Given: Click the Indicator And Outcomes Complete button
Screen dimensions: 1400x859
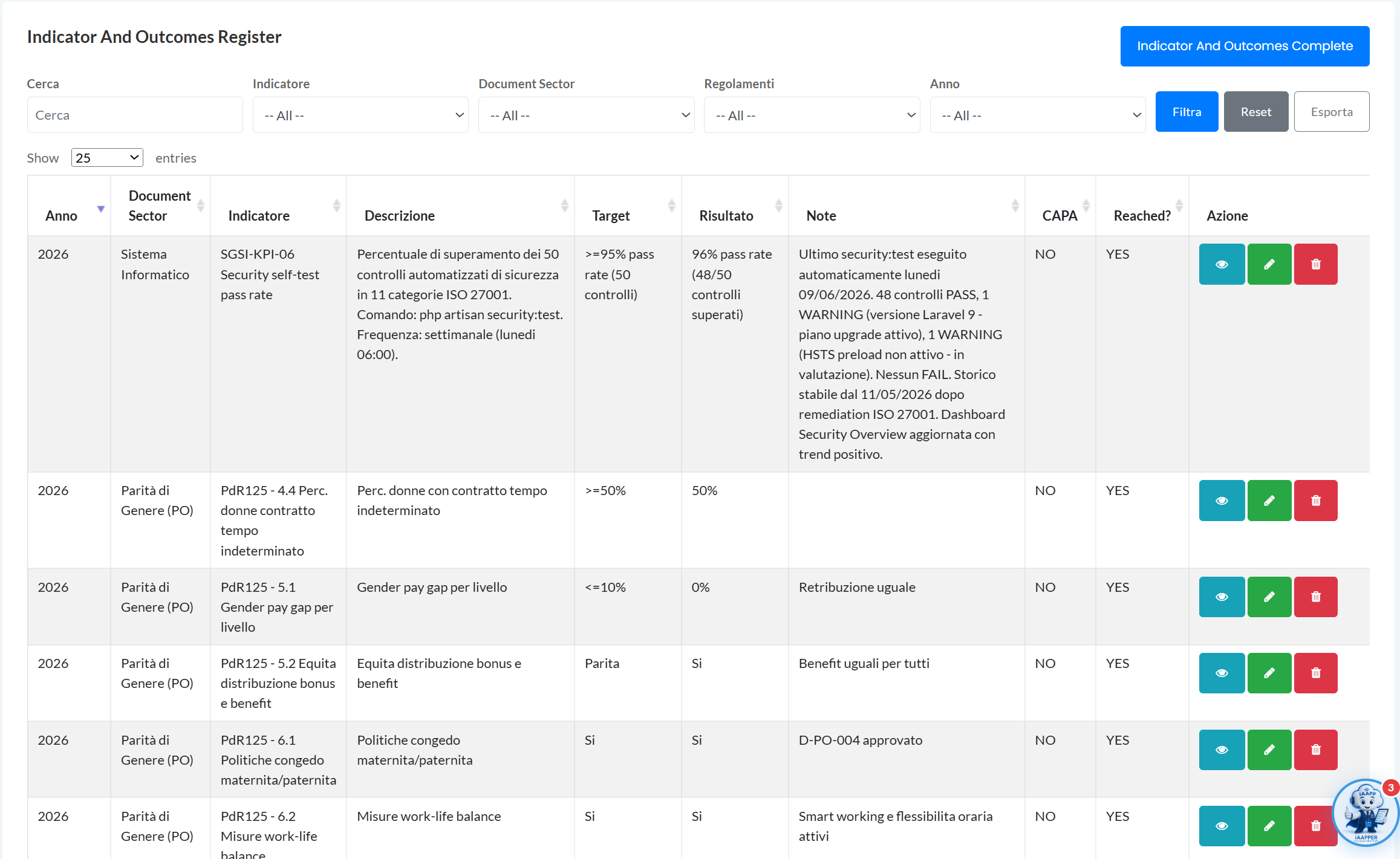Looking at the screenshot, I should pos(1245,46).
